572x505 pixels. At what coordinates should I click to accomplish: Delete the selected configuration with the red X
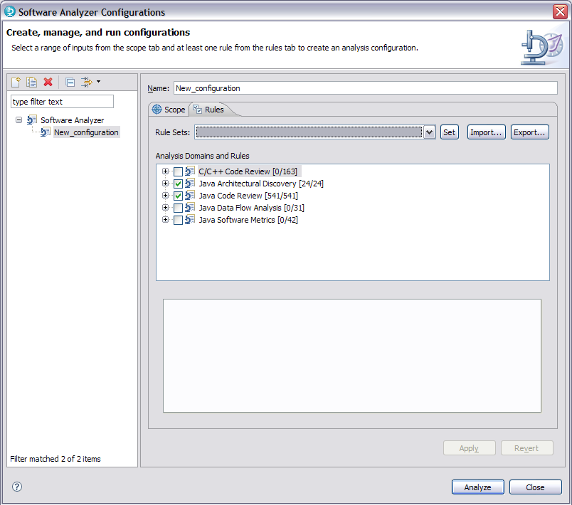[x=48, y=82]
